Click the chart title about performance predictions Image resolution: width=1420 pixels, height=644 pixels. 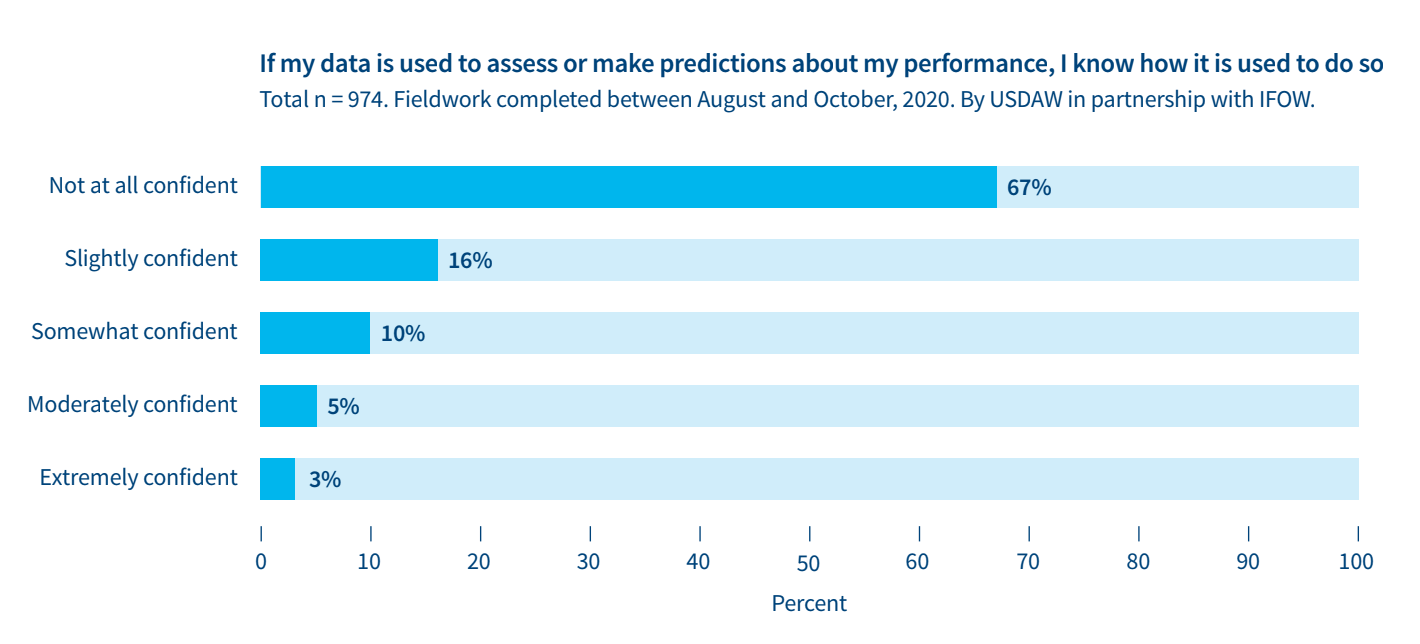(820, 64)
